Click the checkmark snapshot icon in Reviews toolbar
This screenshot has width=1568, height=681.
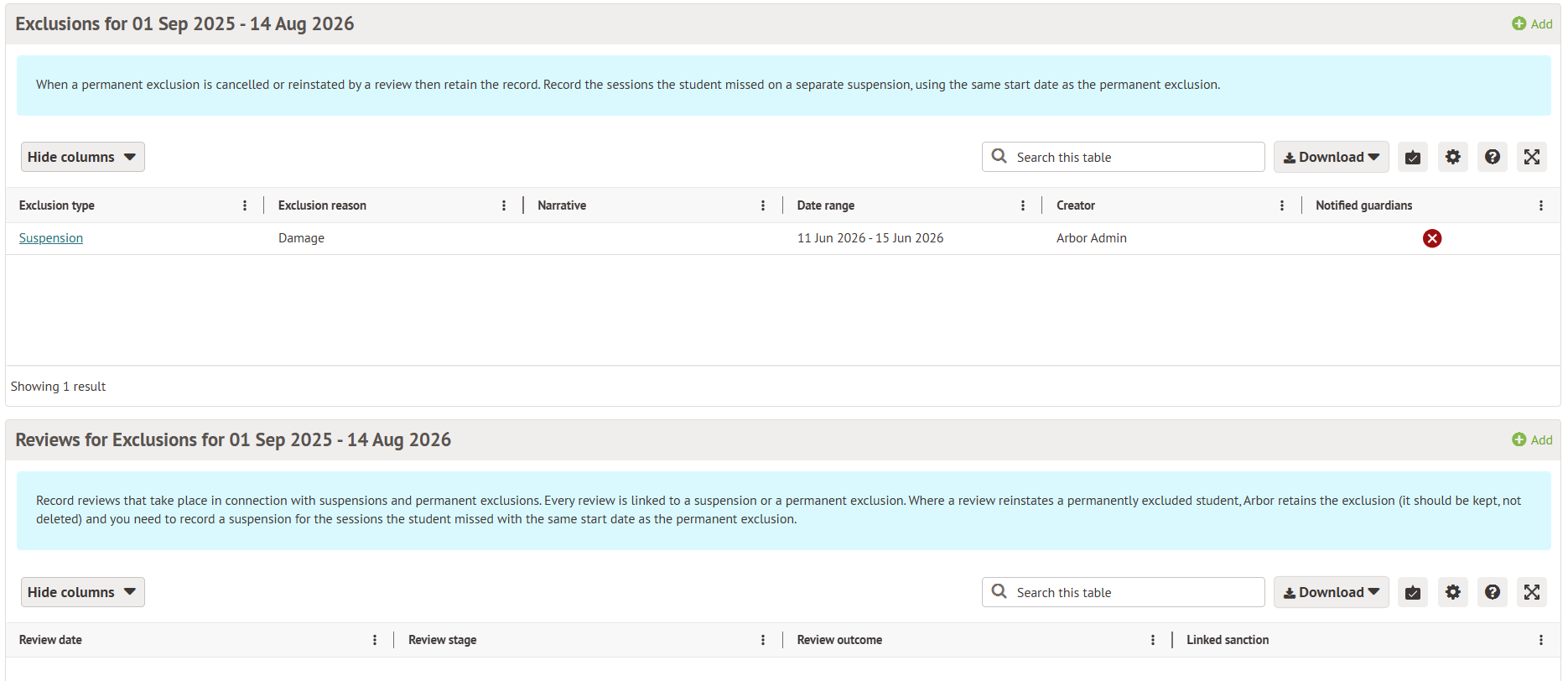coord(1413,592)
